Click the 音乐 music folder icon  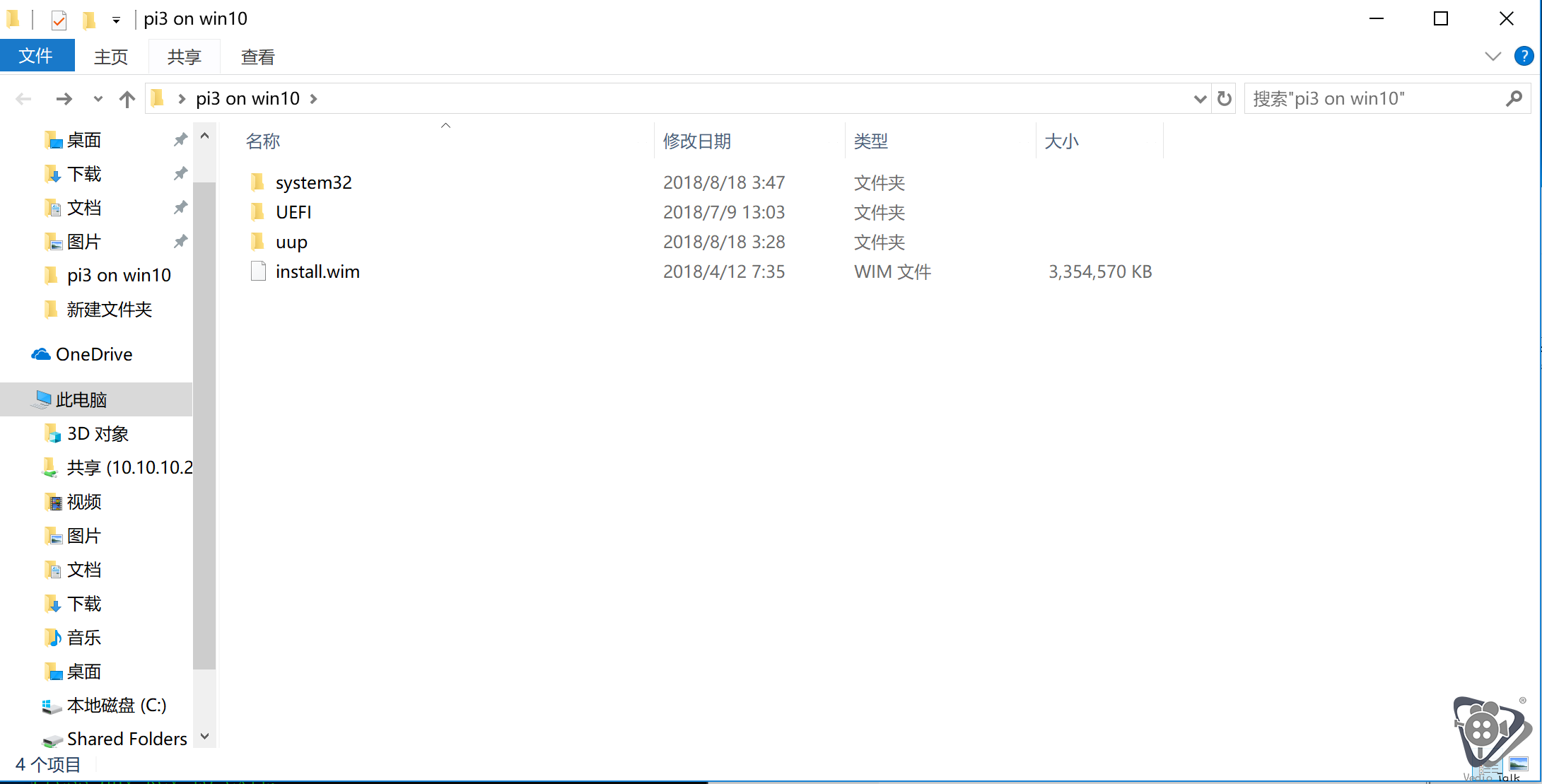[52, 637]
